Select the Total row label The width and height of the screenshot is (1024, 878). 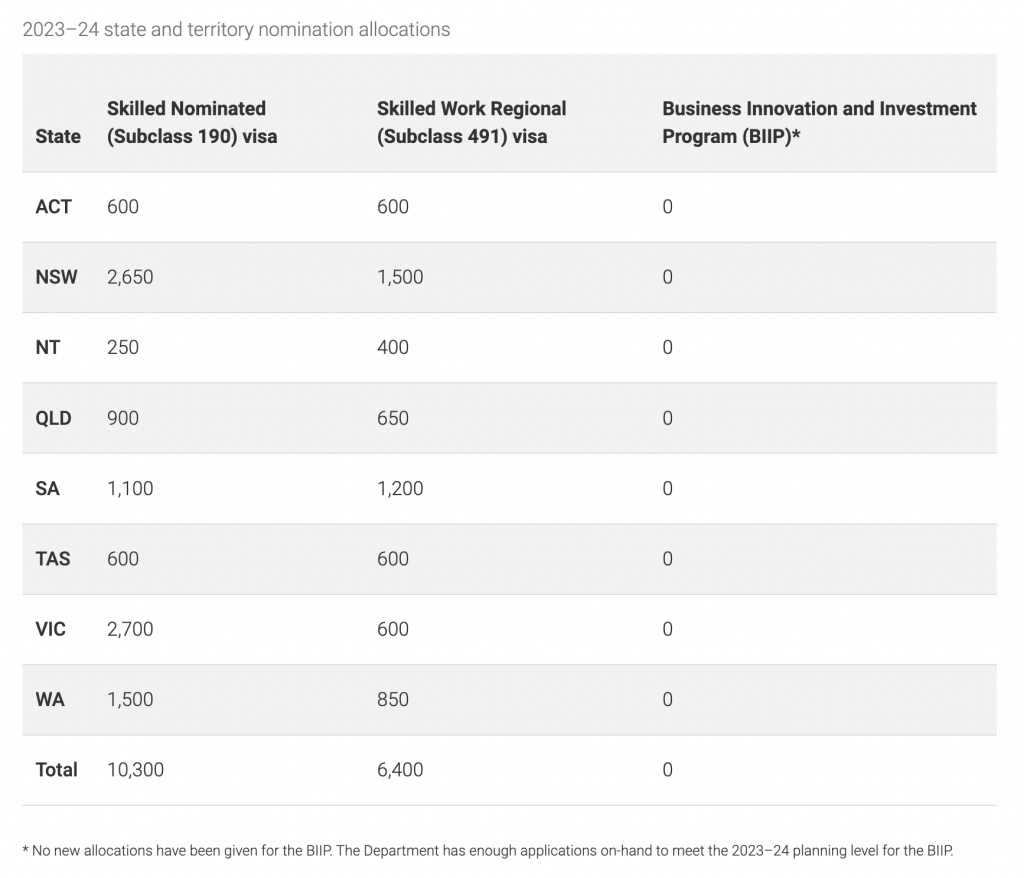pyautogui.click(x=56, y=770)
